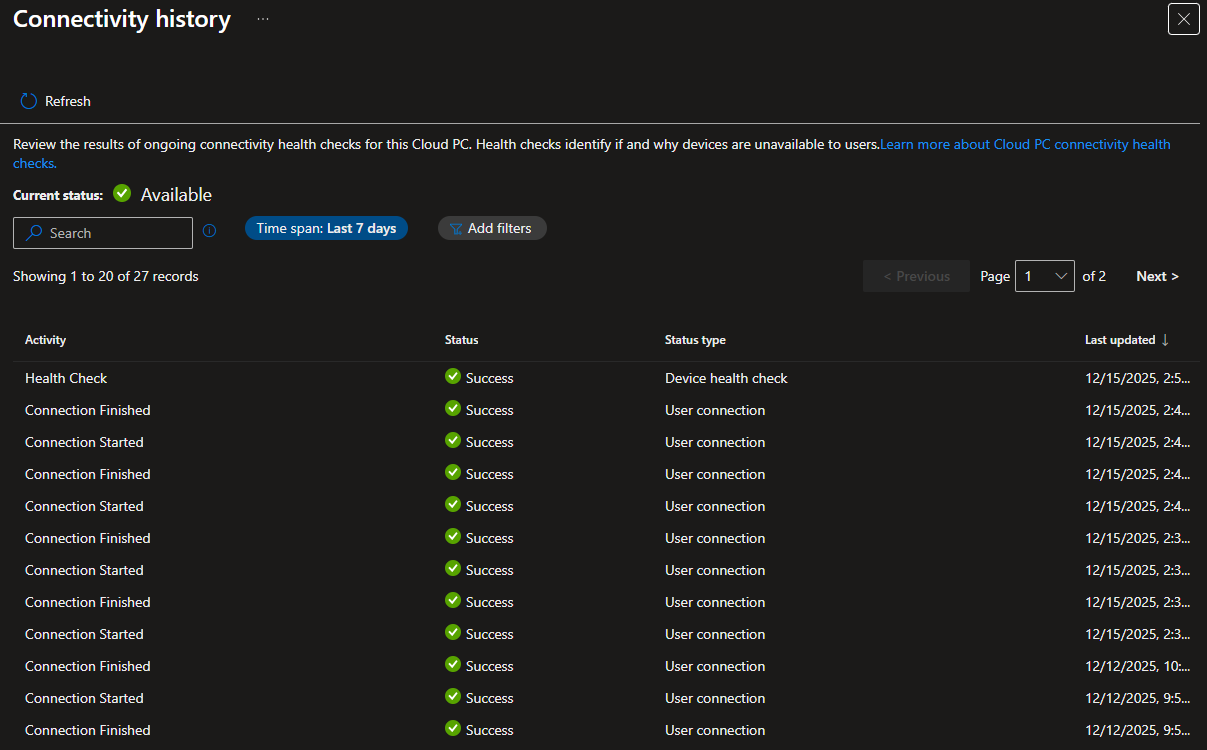The image size is (1207, 750).
Task: Sort by the Status type column header
Action: click(x=695, y=340)
